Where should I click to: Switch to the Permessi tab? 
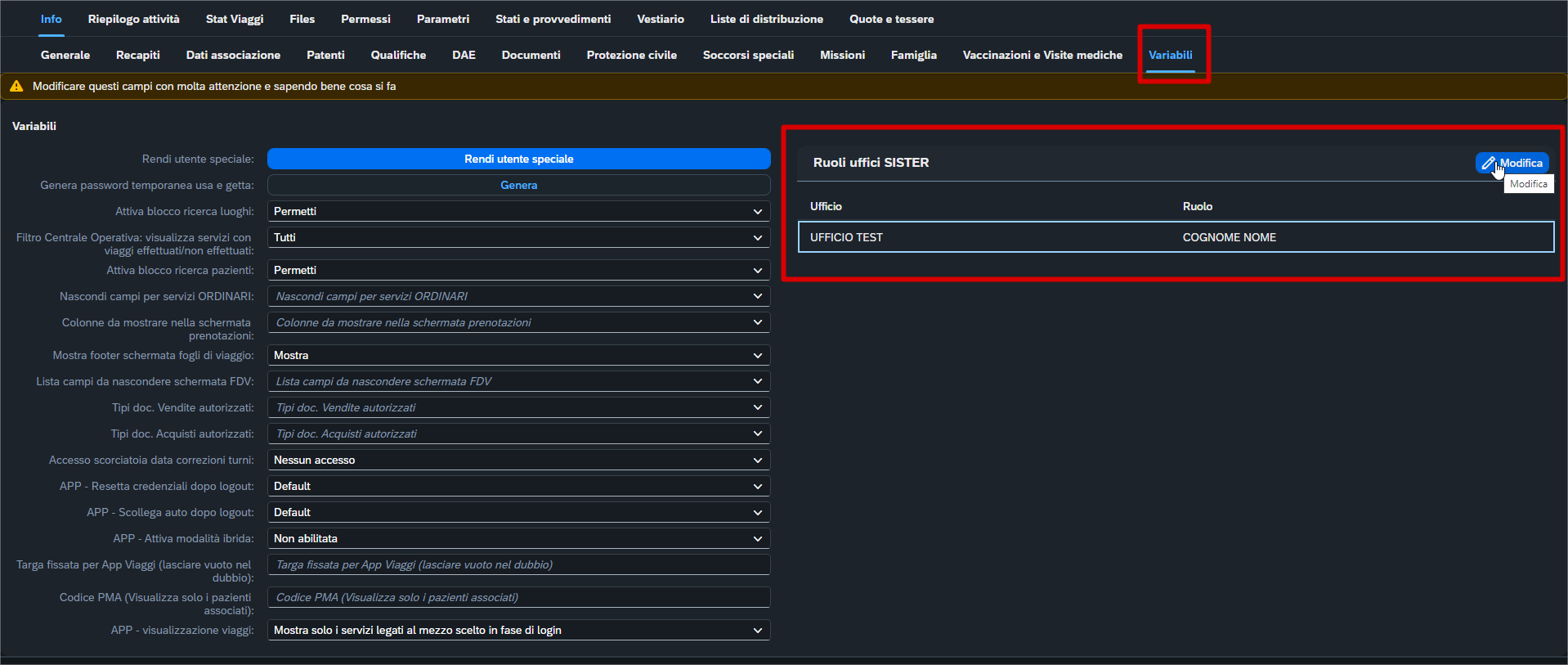pos(365,19)
